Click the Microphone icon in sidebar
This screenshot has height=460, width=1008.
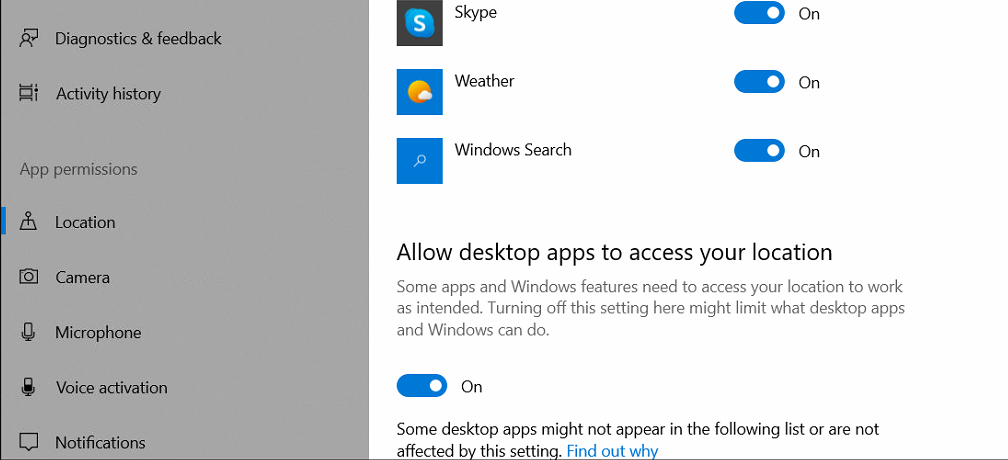click(28, 332)
